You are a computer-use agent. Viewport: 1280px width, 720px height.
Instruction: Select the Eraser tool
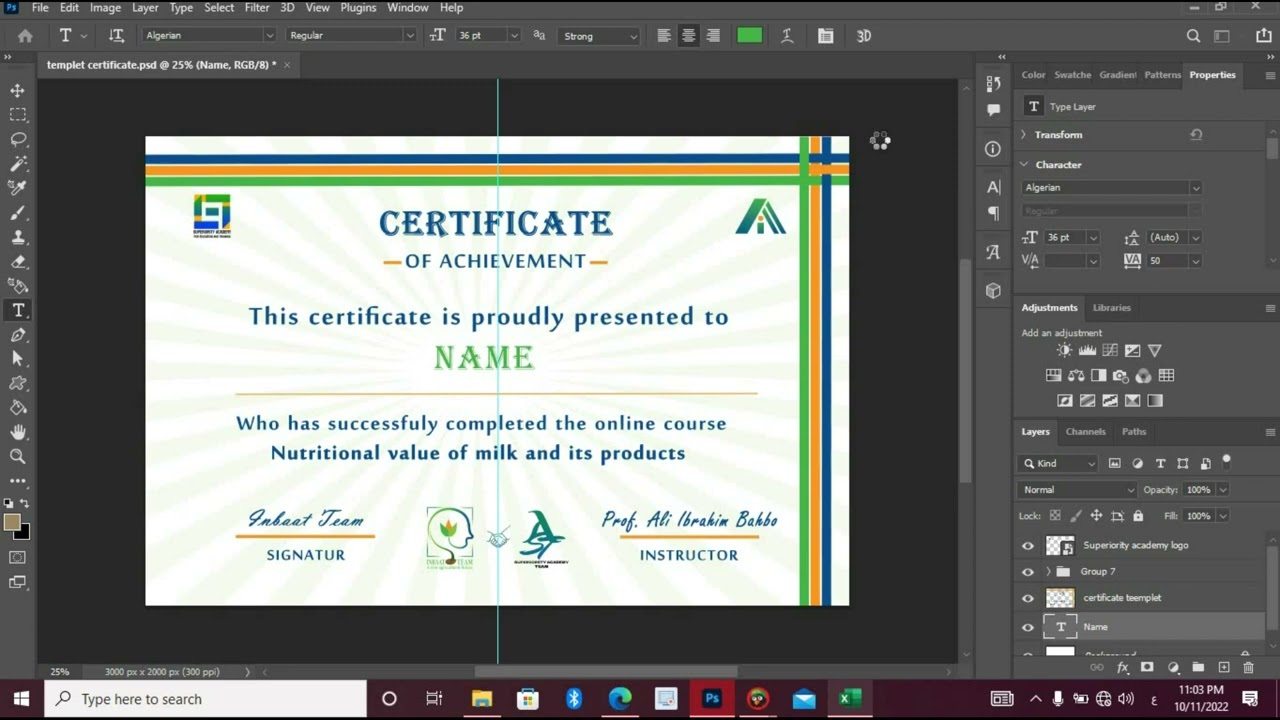tap(18, 261)
